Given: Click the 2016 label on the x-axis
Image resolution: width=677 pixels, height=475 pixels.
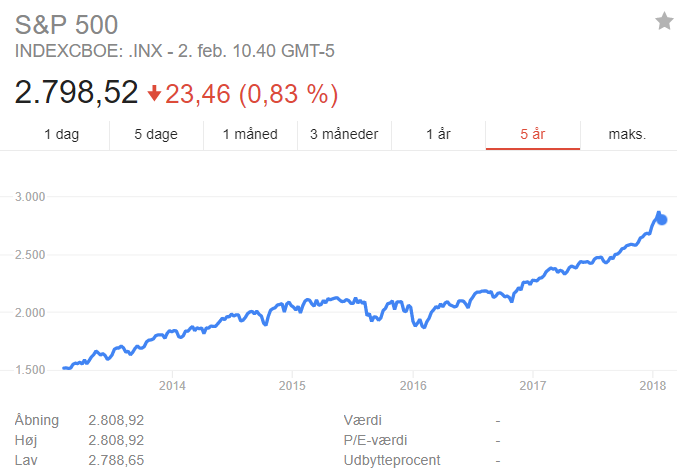Looking at the screenshot, I should tap(413, 385).
